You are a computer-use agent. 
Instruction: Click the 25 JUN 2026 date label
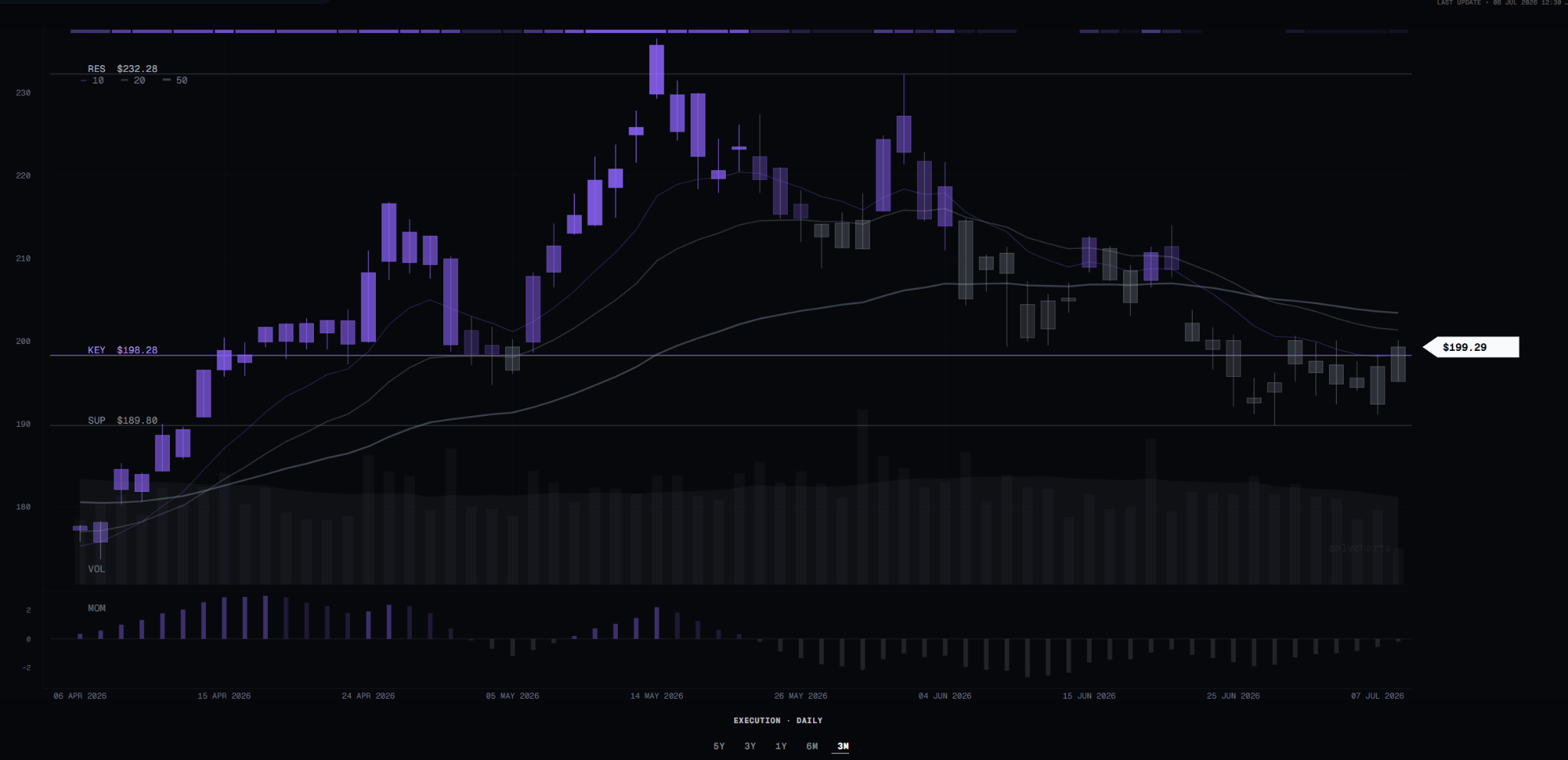tap(1233, 696)
